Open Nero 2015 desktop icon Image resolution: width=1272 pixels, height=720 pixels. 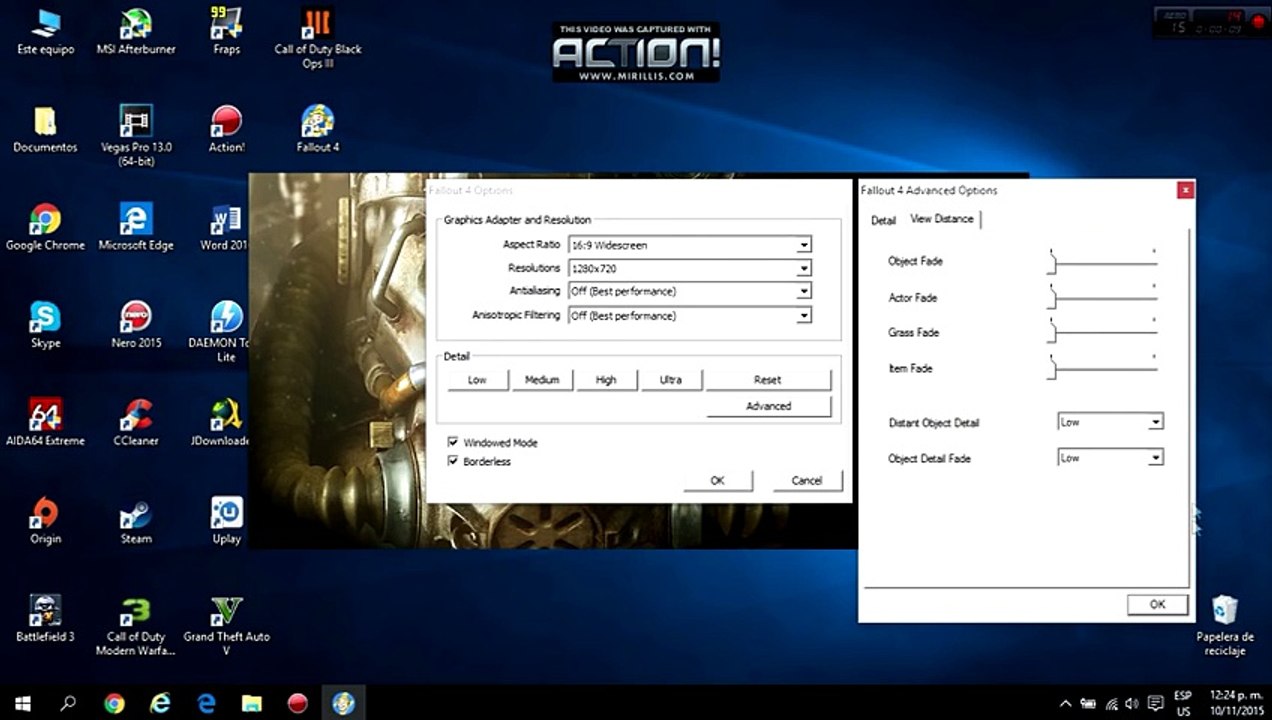coord(136,326)
